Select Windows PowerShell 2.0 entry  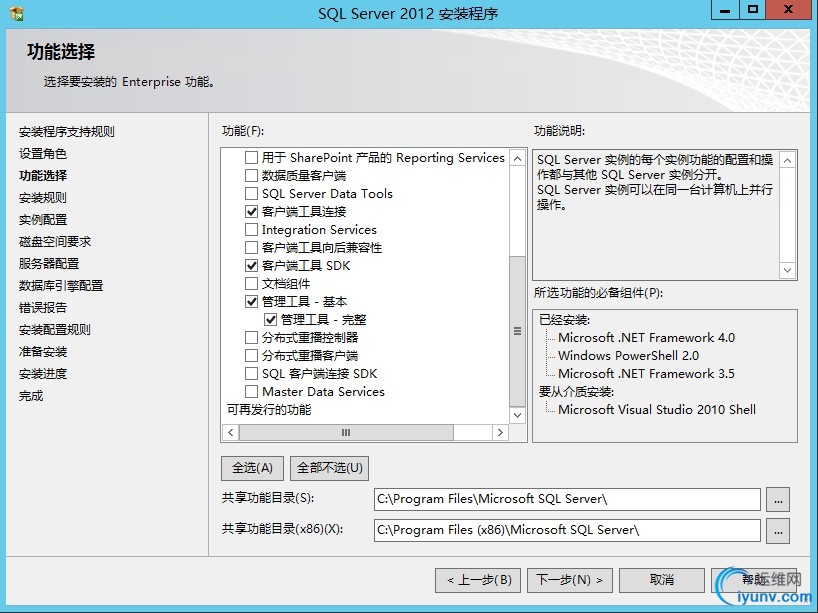pos(629,356)
